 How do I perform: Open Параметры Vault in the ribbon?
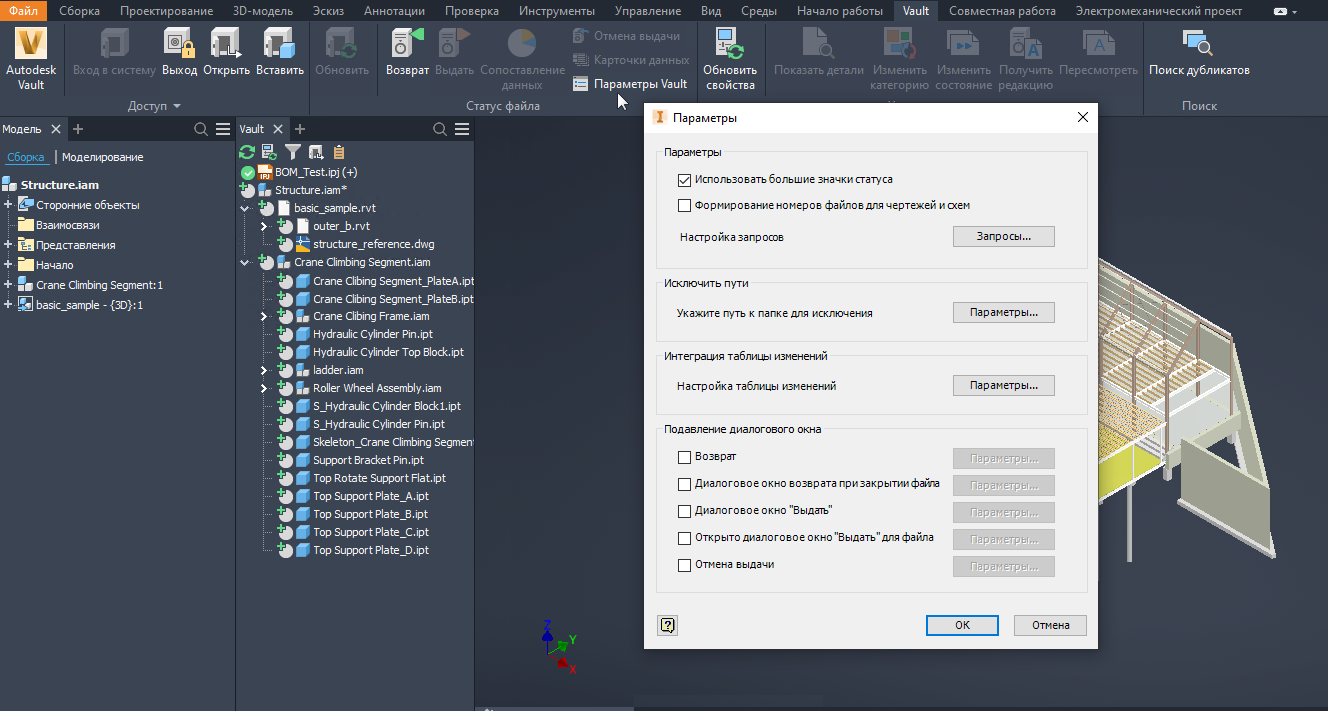pos(630,84)
